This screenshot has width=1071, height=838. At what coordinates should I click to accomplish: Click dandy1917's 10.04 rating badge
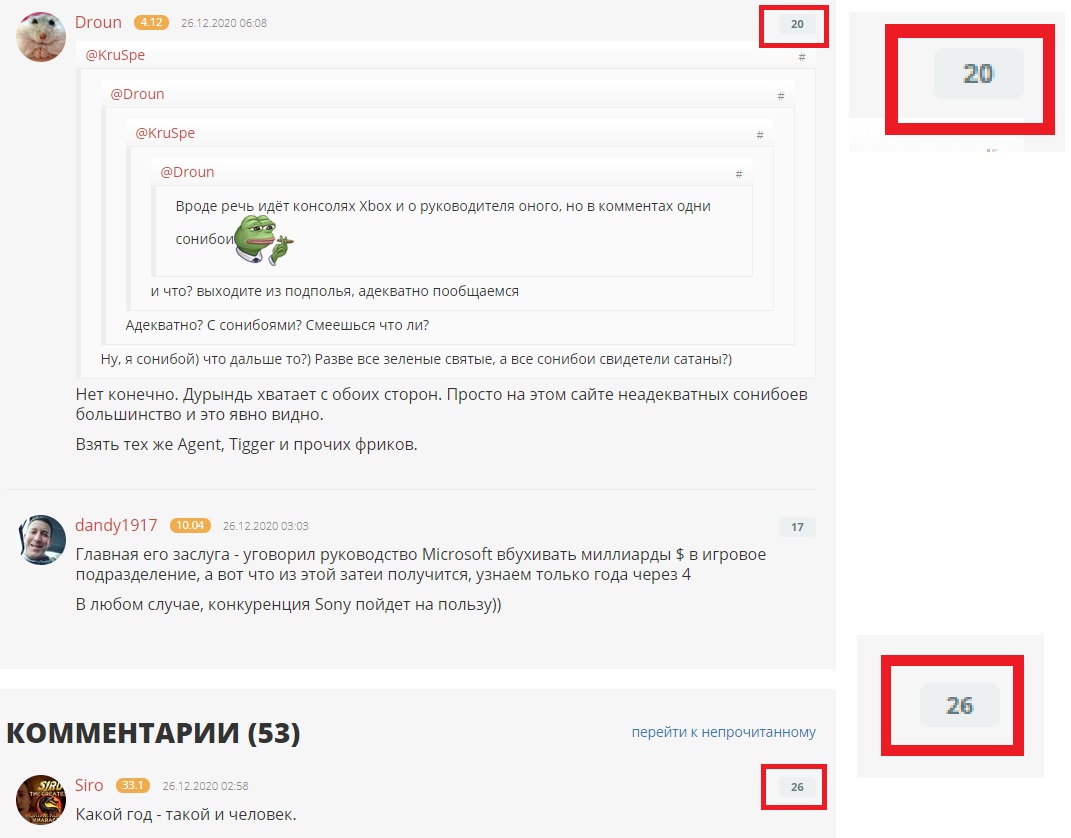(x=190, y=525)
